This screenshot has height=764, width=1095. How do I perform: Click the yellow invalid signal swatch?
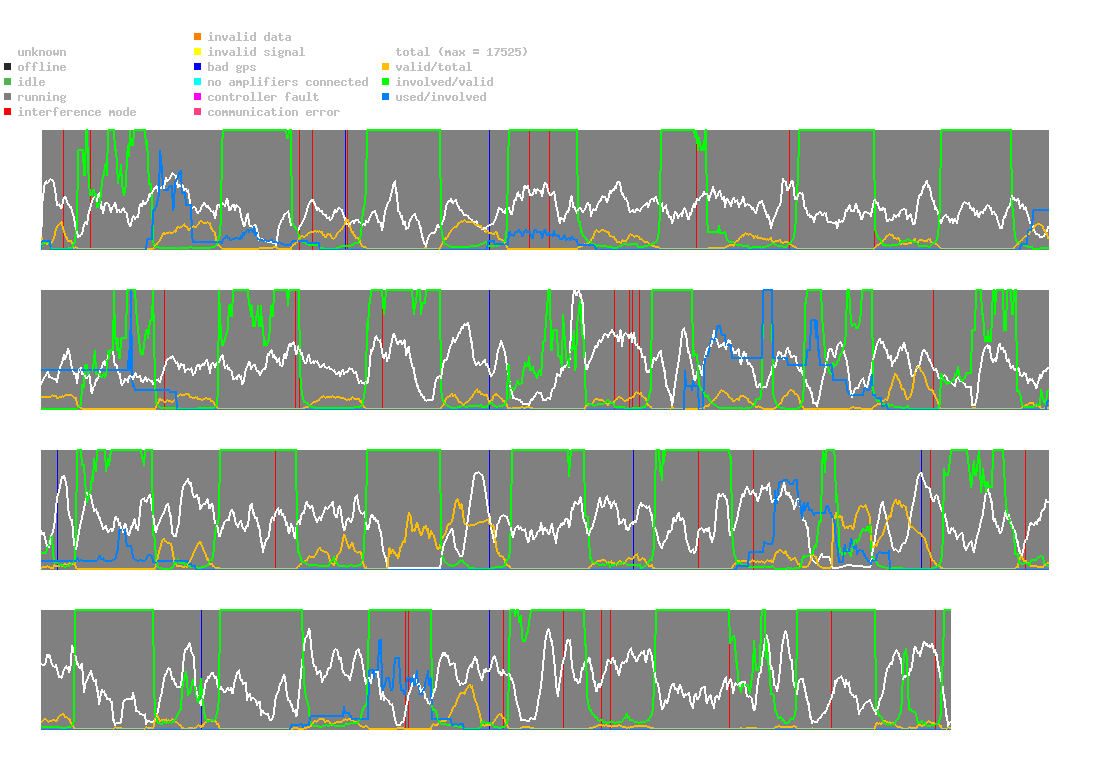pos(198,52)
